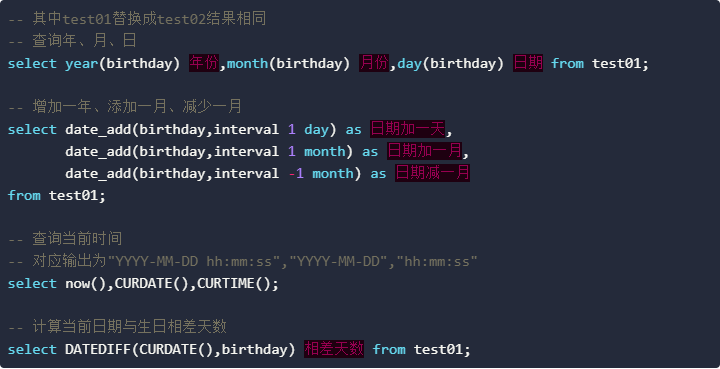Click the comment line 查询年、月、日
Image resolution: width=720 pixels, height=369 pixels.
click(x=73, y=41)
